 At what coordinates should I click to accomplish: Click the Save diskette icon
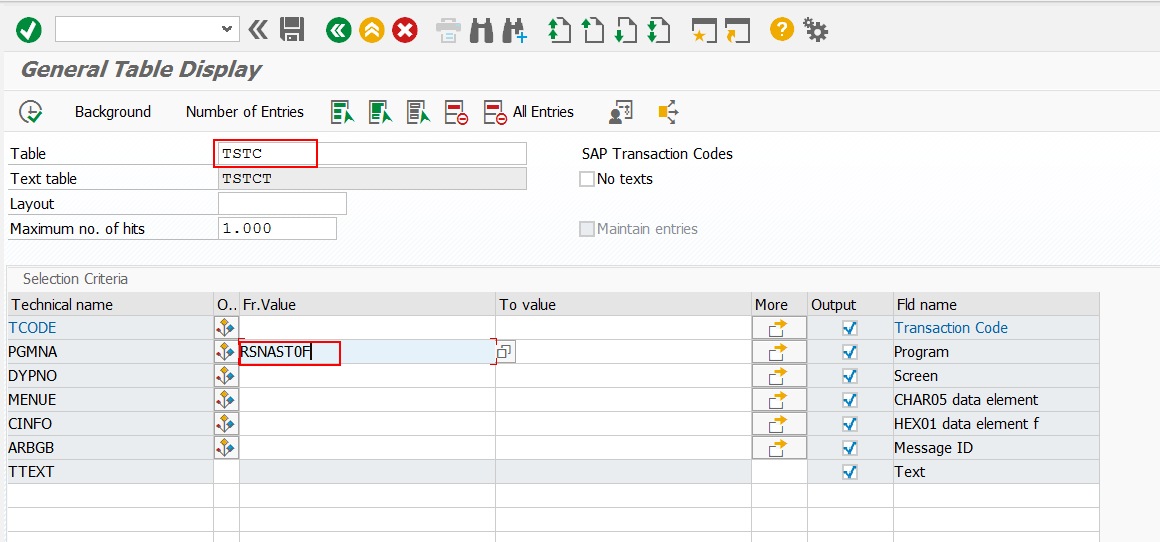tap(292, 30)
